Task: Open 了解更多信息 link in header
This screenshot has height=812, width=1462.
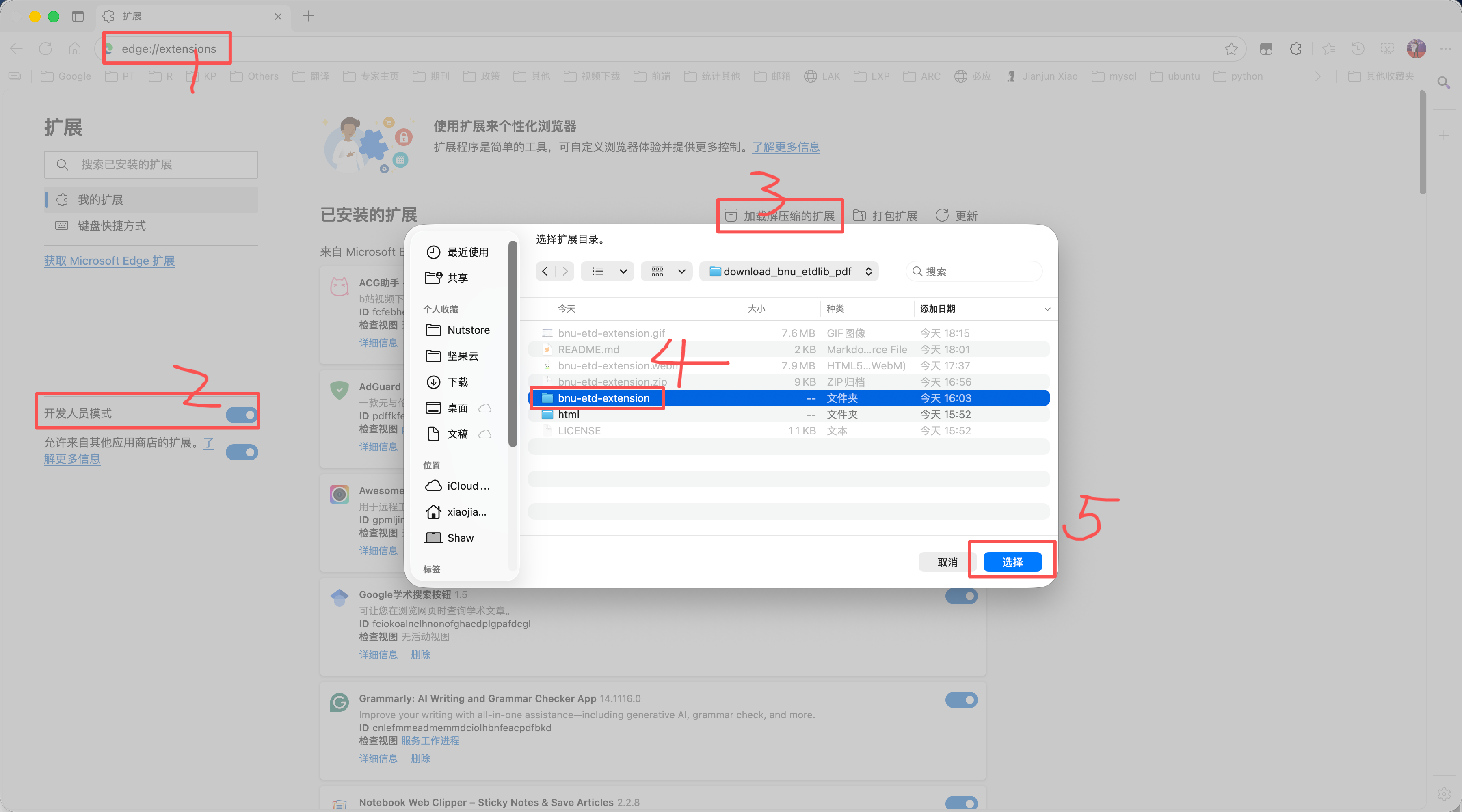Action: tap(786, 147)
